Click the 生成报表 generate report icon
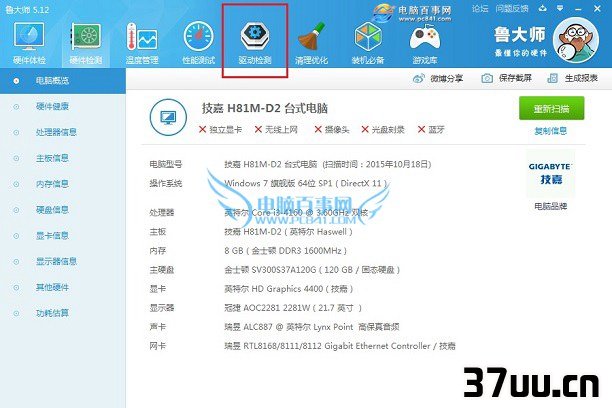Image resolution: width=612 pixels, height=408 pixels. coord(552,78)
